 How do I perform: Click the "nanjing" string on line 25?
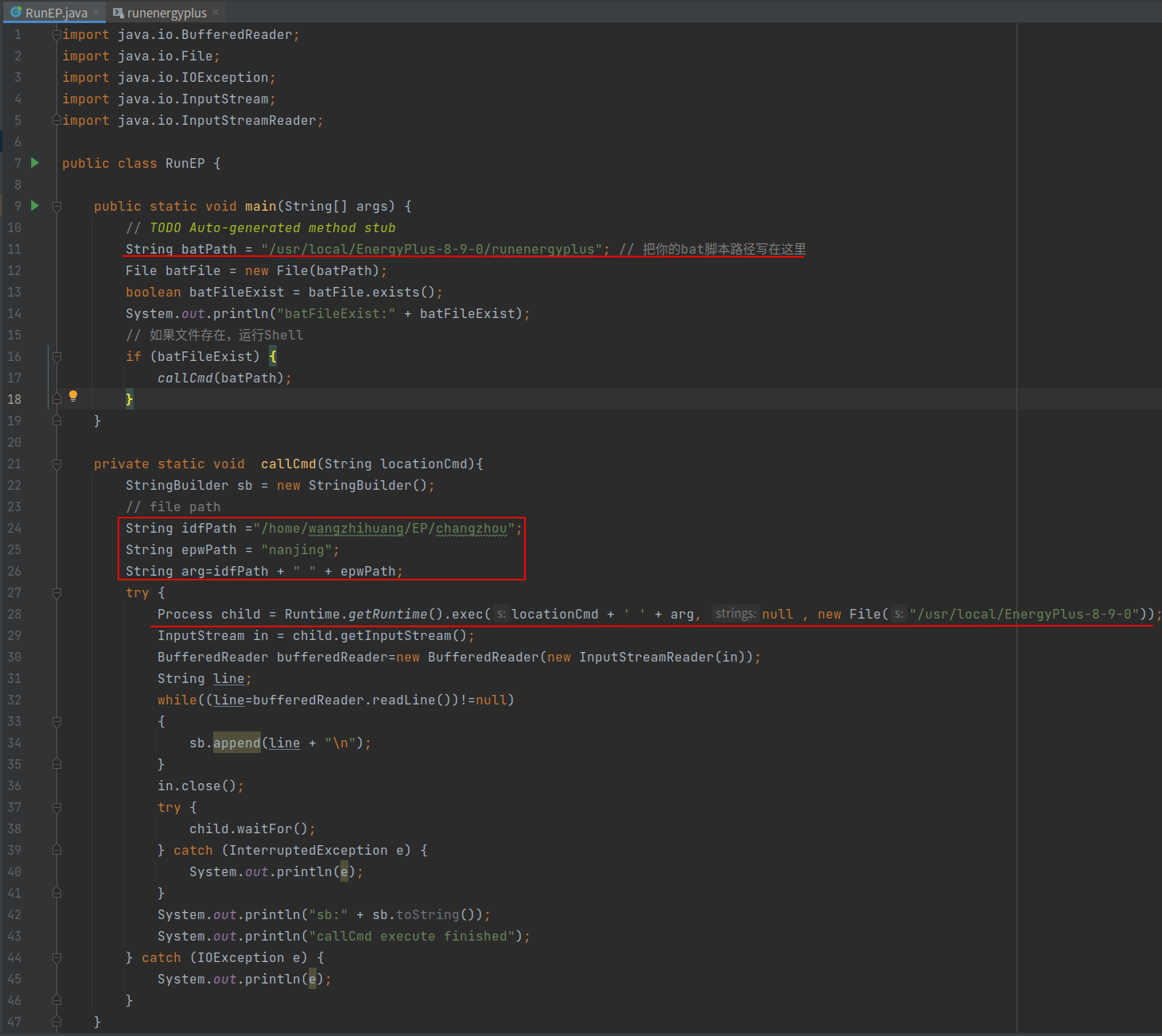(296, 549)
